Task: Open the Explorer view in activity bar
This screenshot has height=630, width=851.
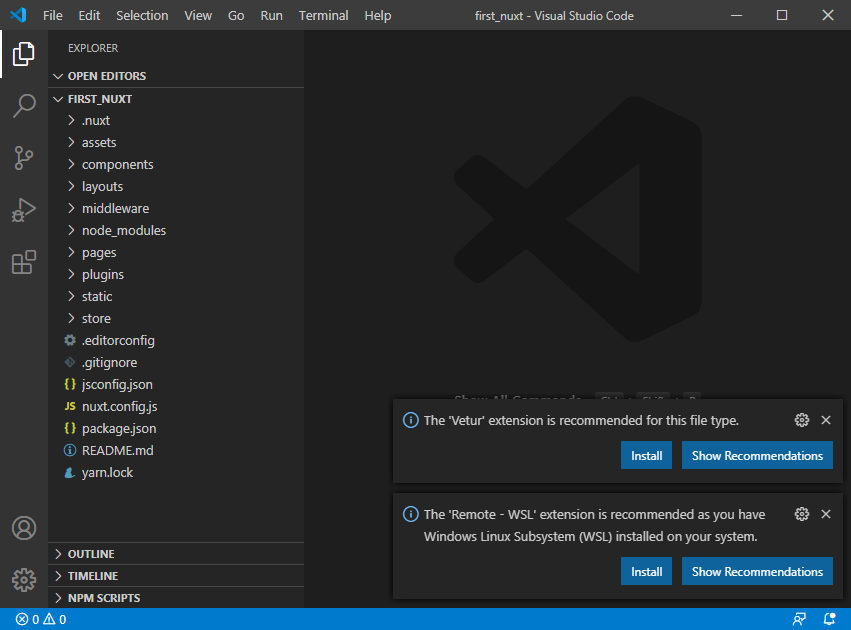Action: click(x=24, y=54)
